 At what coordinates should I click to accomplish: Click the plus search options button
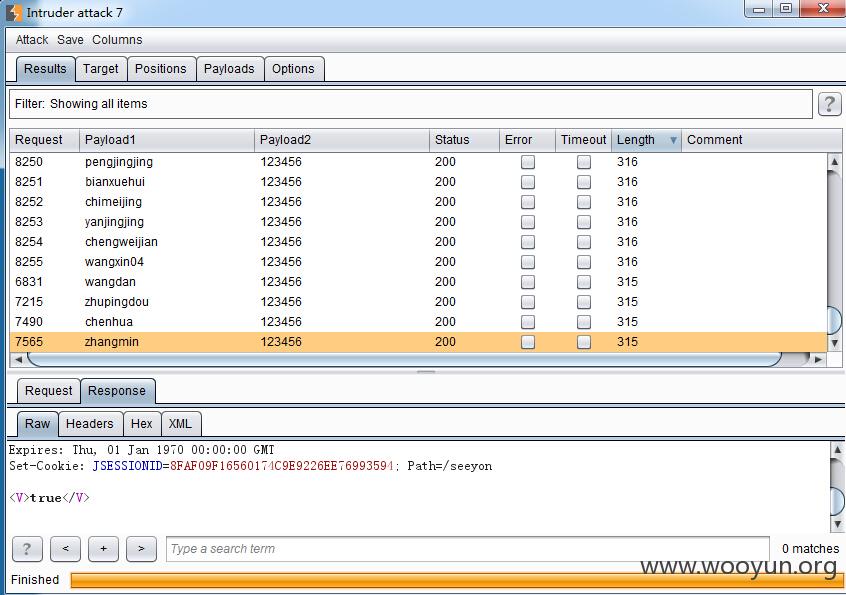click(x=103, y=549)
